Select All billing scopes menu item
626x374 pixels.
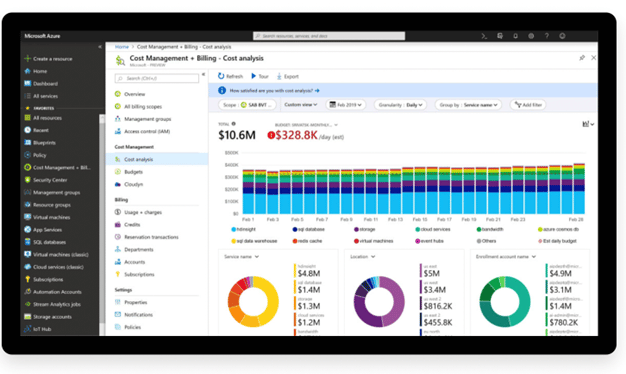pos(138,106)
